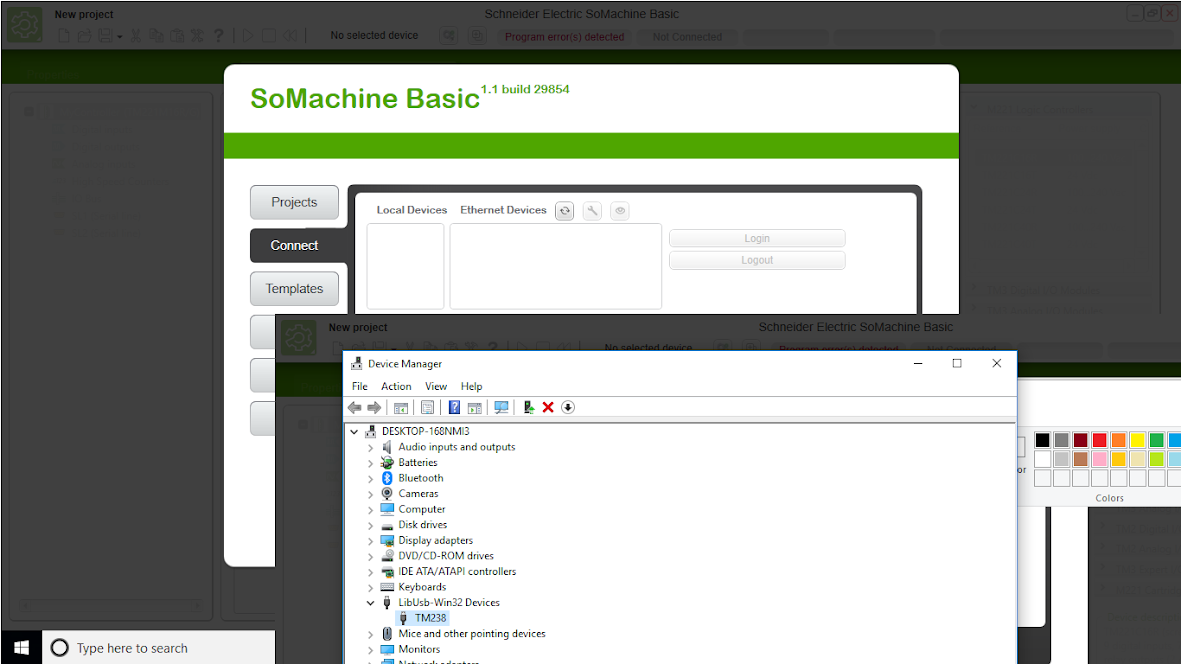Select DESKTOP-168NMI3 computer name
Image resolution: width=1181 pixels, height=664 pixels.
tap(426, 431)
